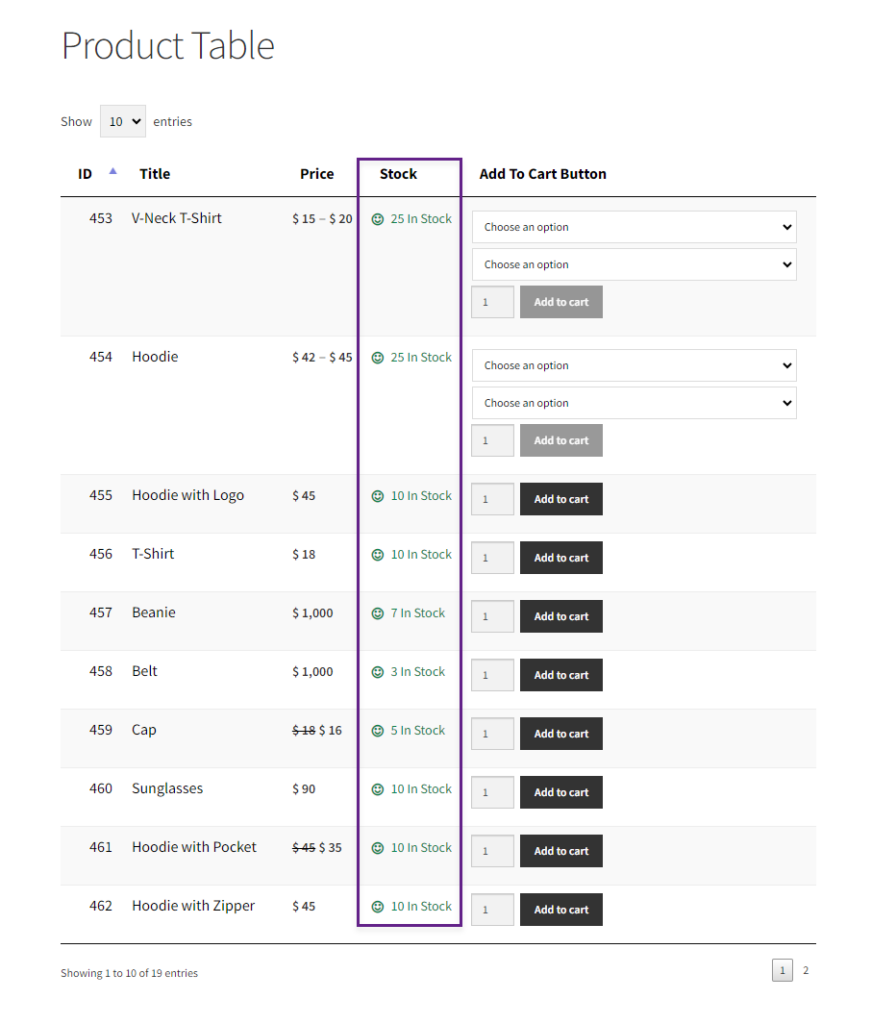Focus the quantity field for T-Shirt
896x1024 pixels.
[x=492, y=558]
